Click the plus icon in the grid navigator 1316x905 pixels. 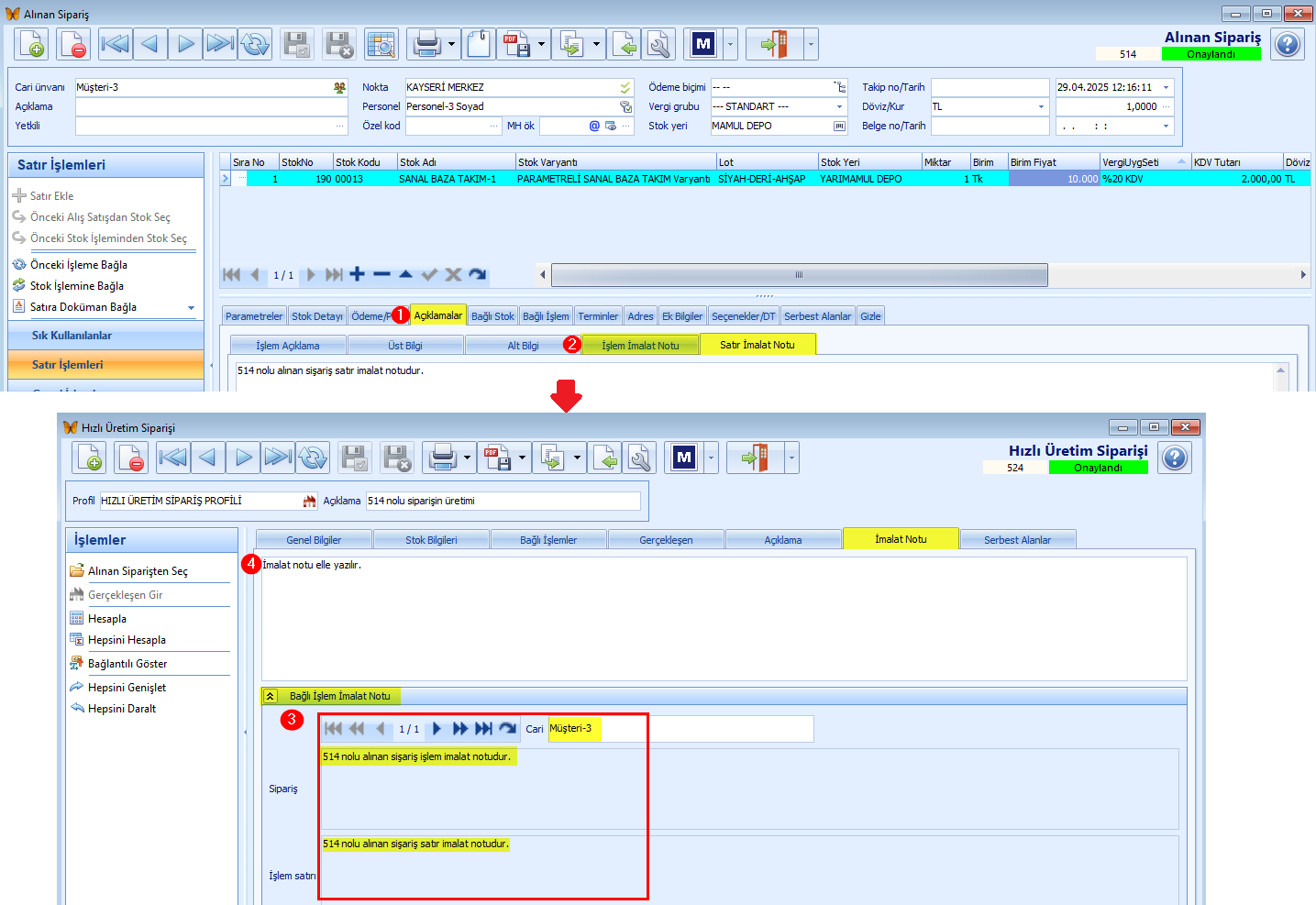[358, 274]
